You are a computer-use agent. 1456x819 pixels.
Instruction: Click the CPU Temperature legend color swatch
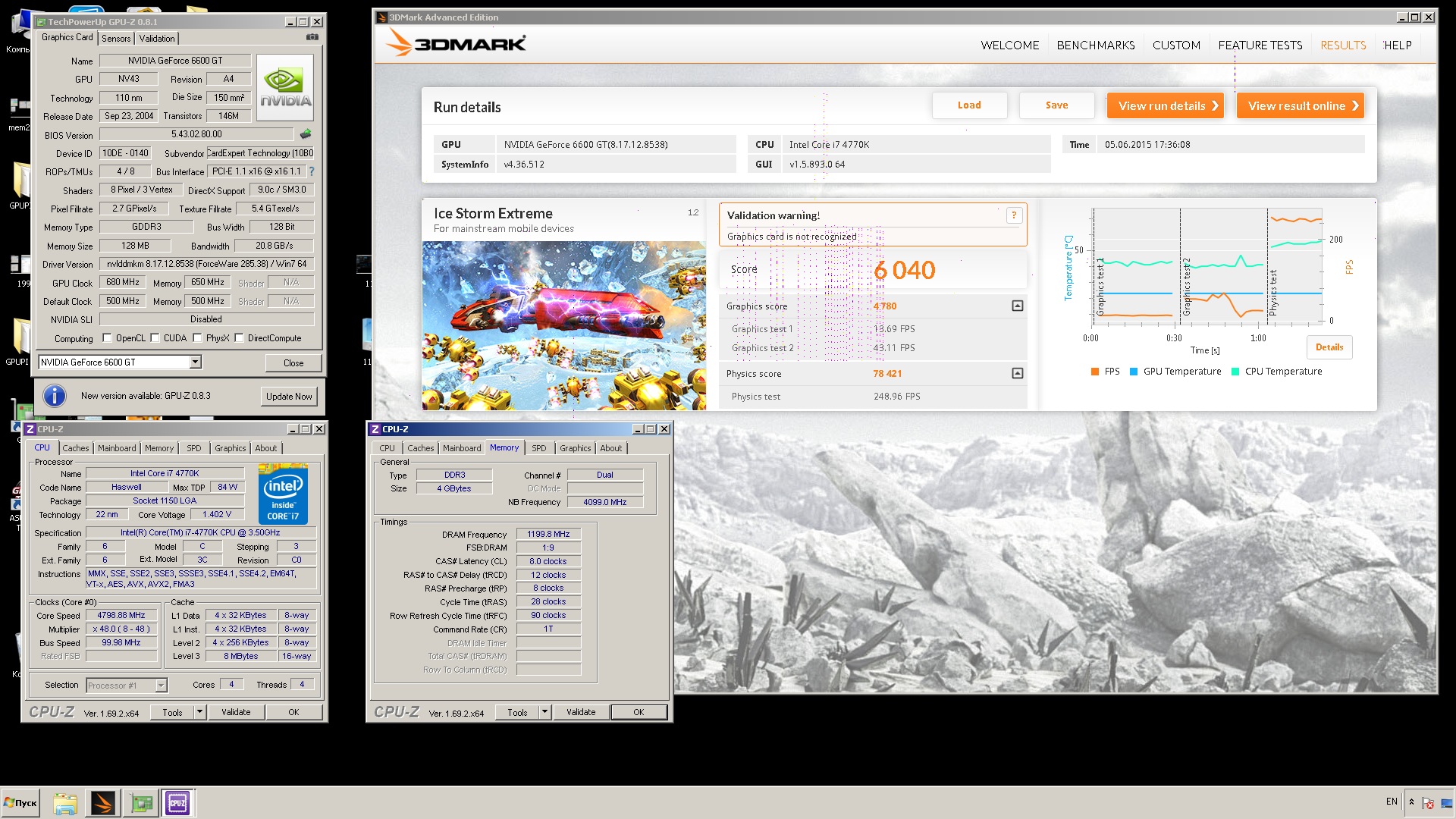click(1235, 372)
